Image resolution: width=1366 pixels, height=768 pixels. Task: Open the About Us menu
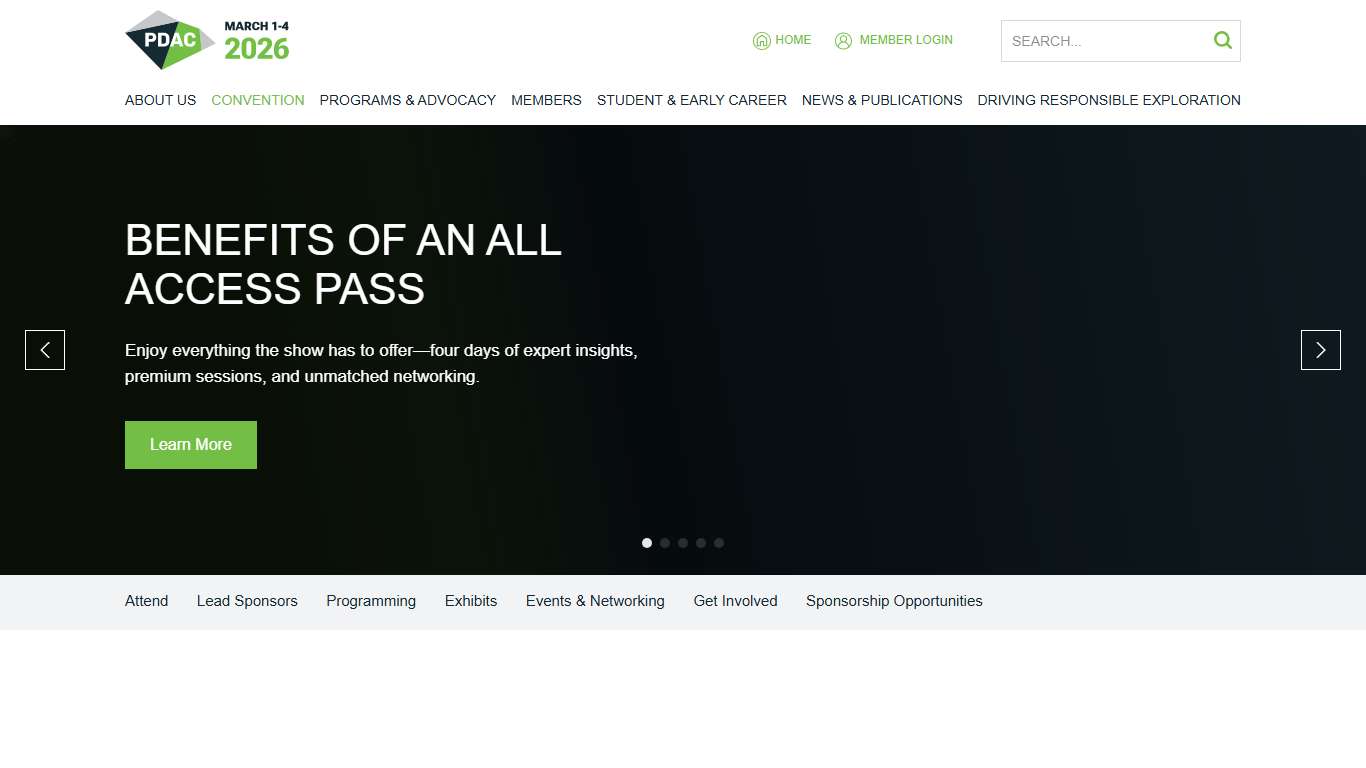(160, 100)
